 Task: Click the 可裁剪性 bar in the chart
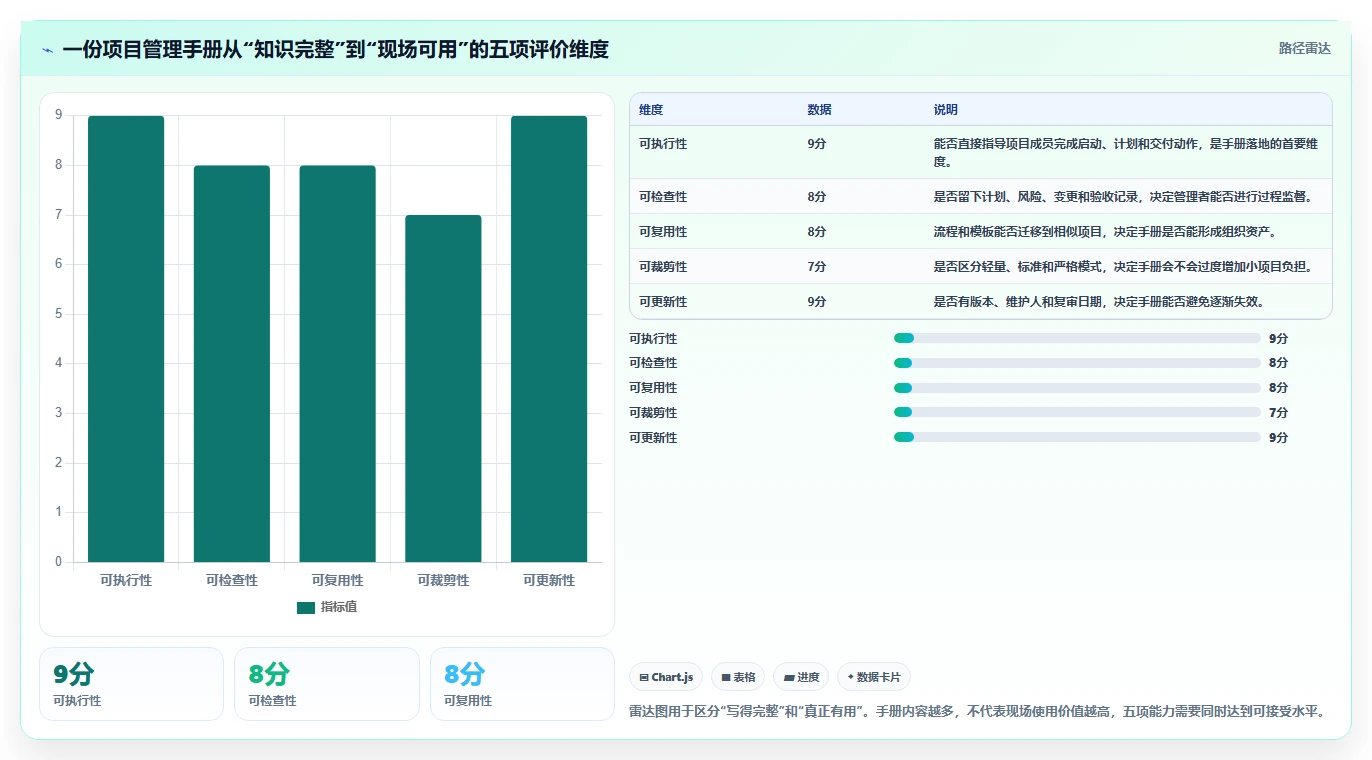coord(443,389)
